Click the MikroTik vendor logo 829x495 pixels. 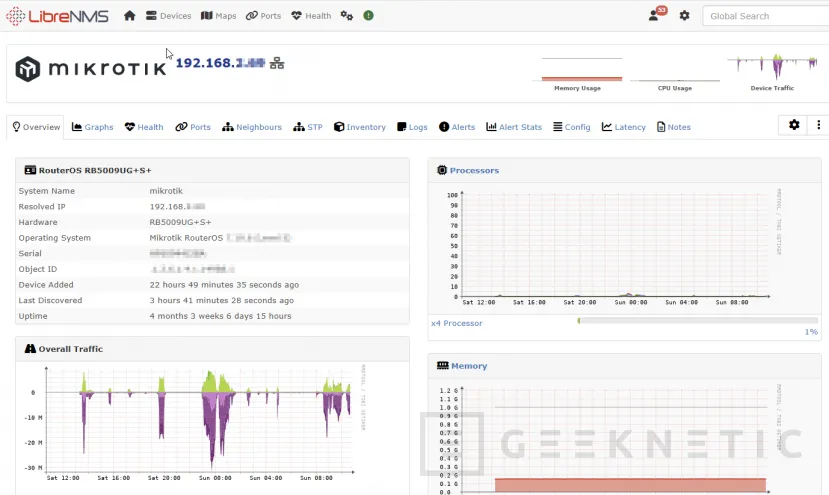[x=90, y=69]
